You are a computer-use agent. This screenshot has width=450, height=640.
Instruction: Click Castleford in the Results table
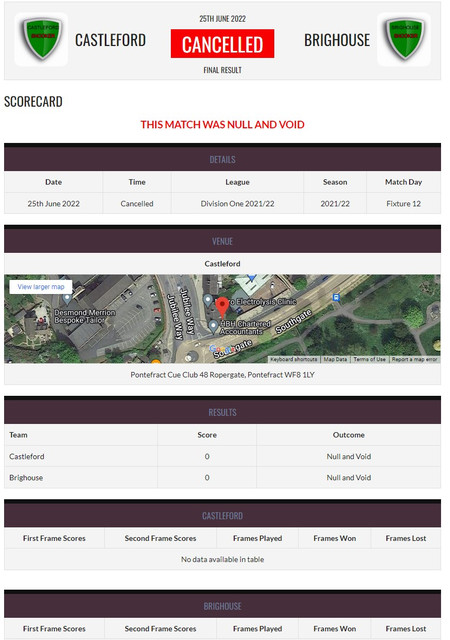click(x=27, y=456)
